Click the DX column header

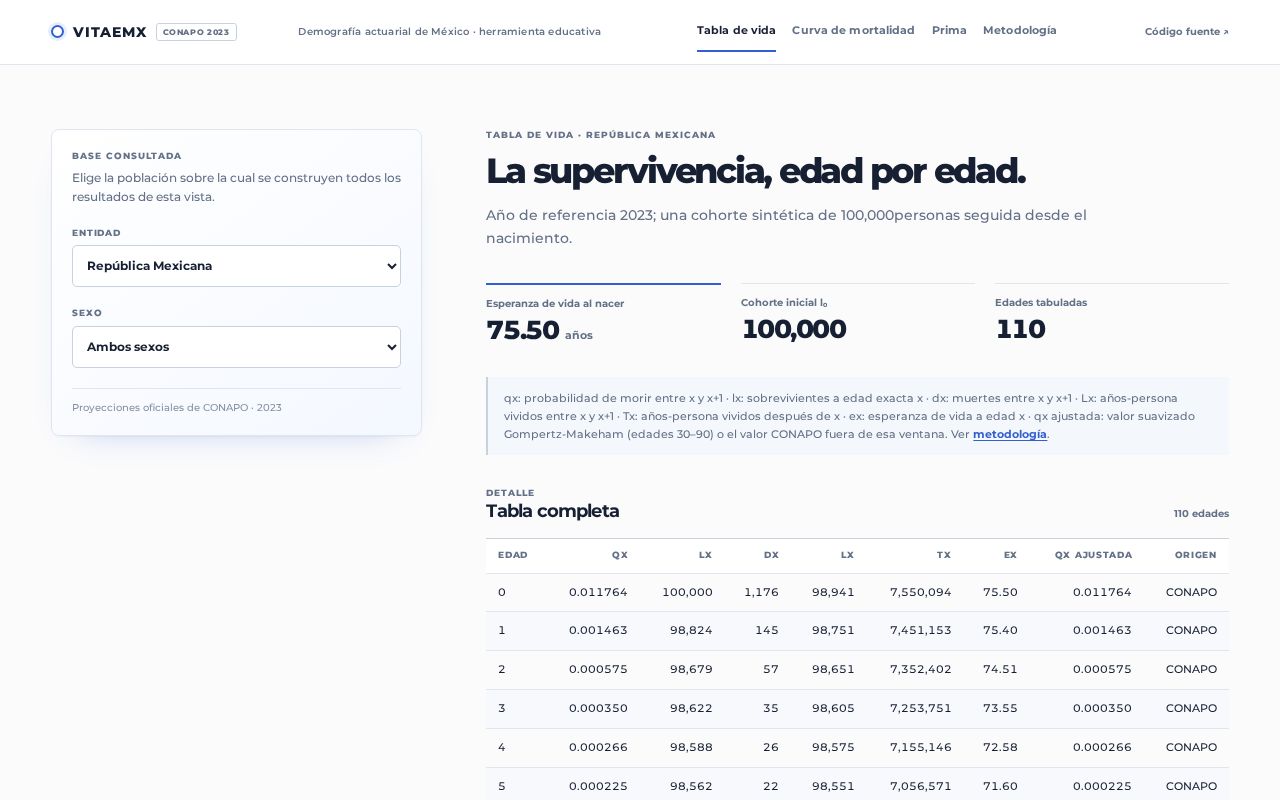tap(771, 555)
